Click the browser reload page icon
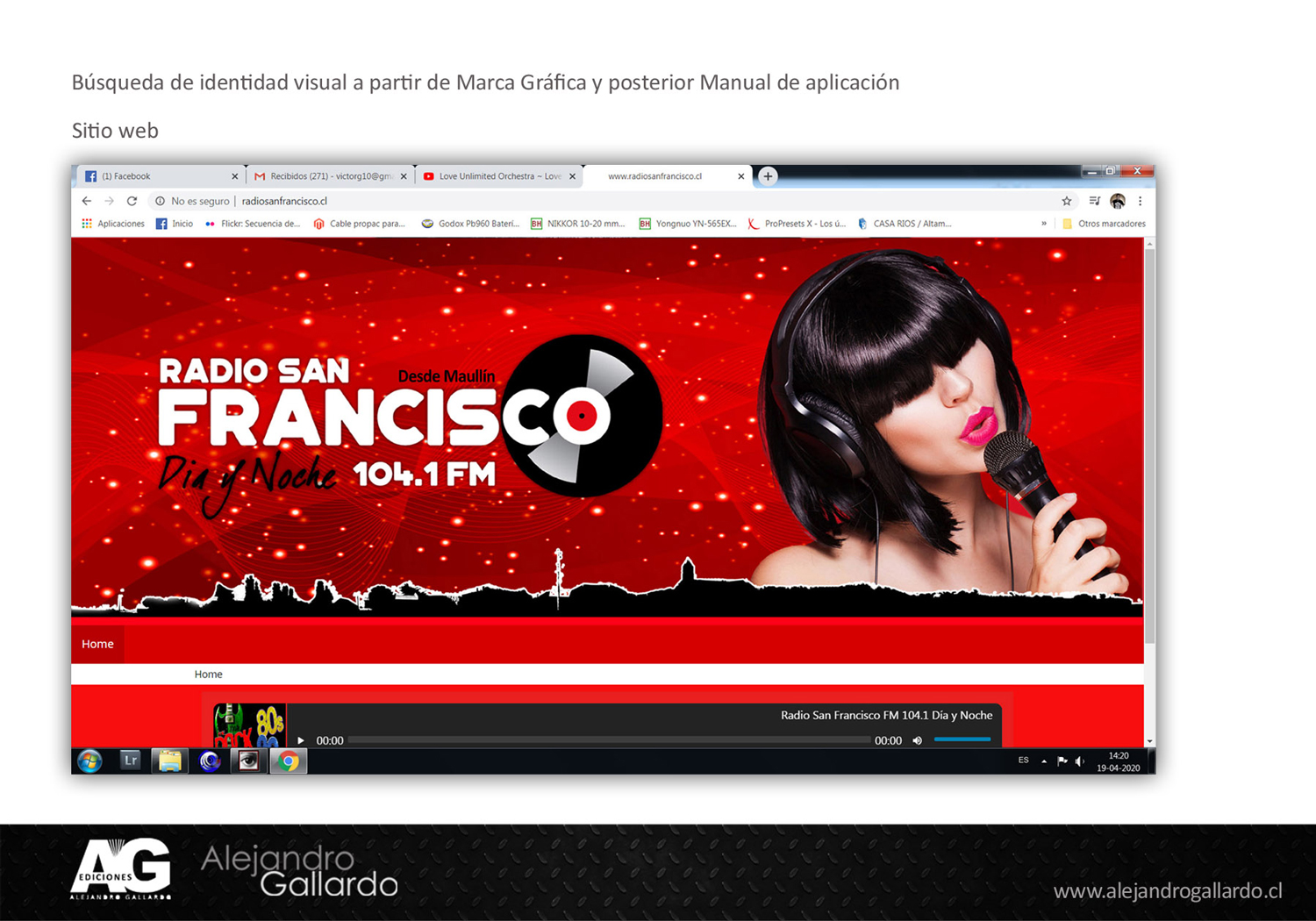 [x=132, y=201]
